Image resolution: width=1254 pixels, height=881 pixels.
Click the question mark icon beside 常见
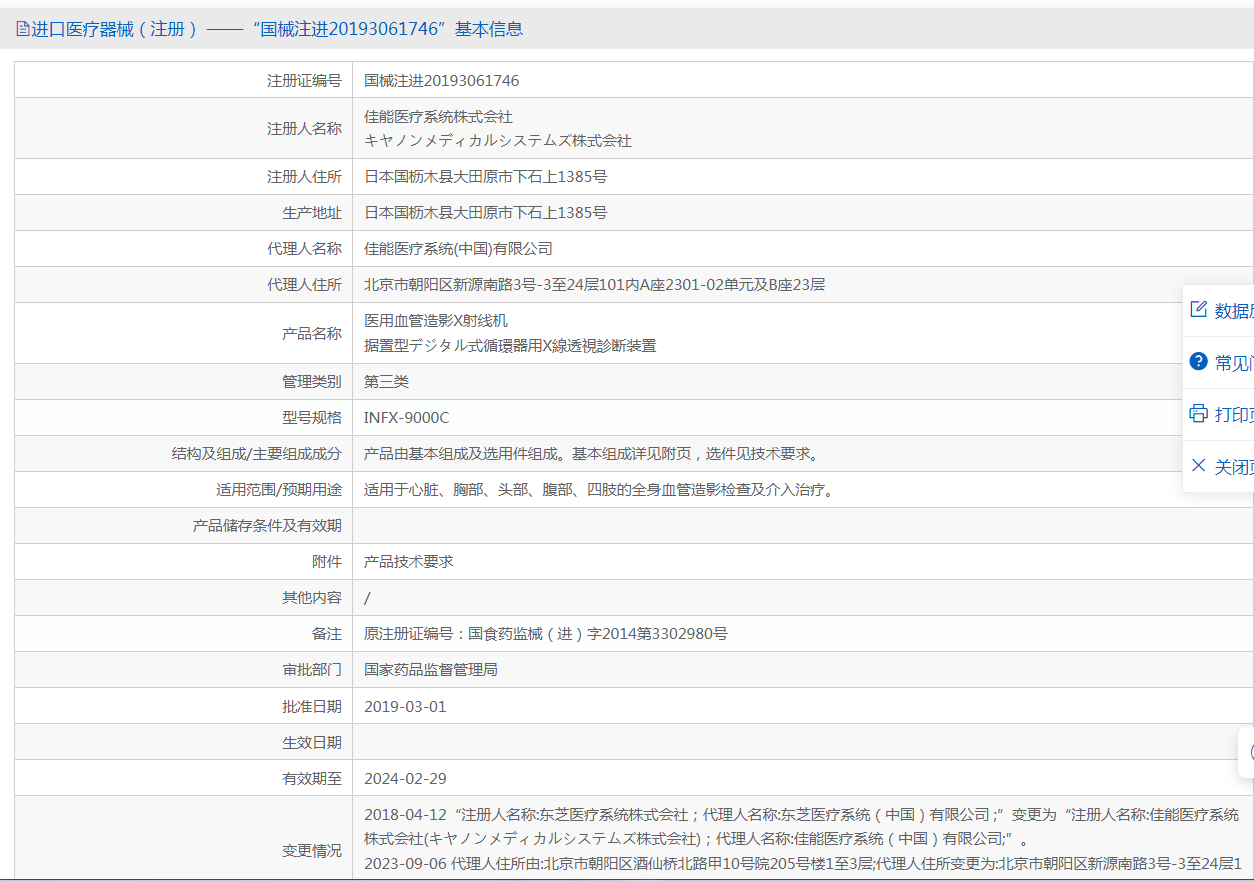click(1198, 361)
